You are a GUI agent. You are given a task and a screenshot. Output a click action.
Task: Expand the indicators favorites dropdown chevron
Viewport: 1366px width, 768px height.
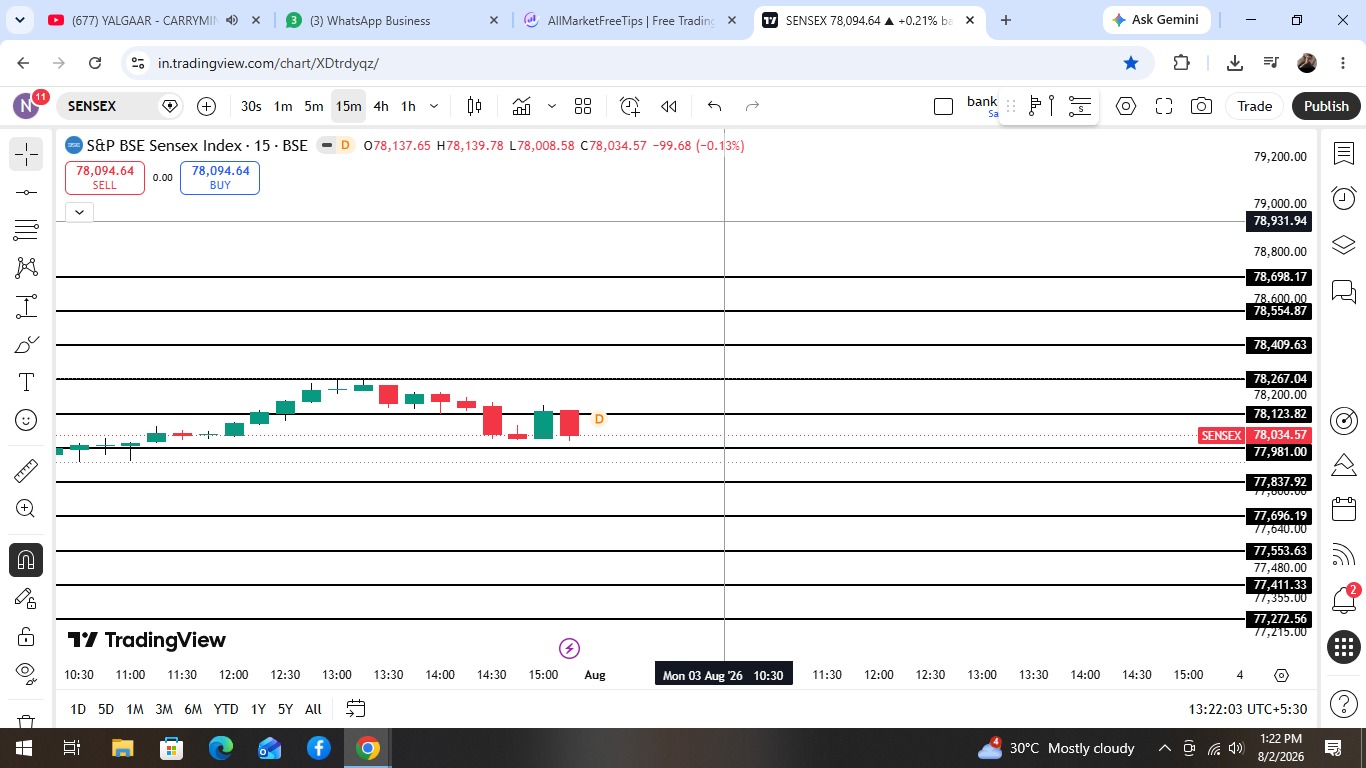(x=551, y=106)
